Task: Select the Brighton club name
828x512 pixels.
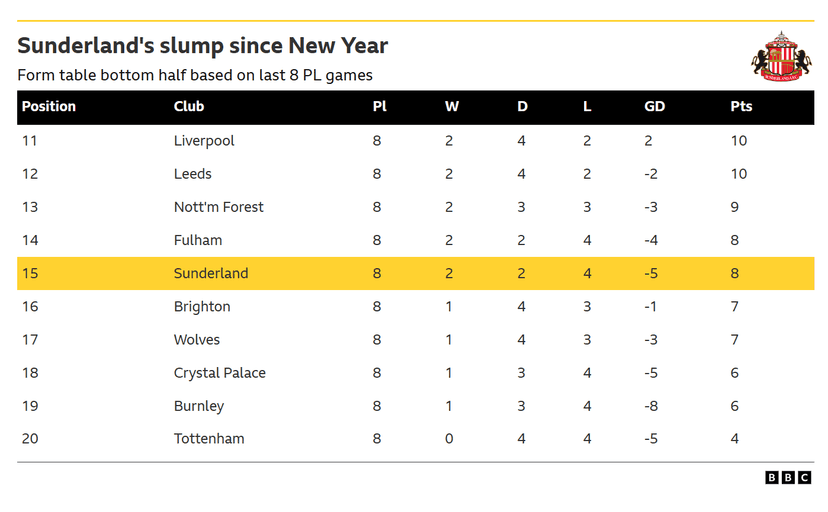Action: (x=202, y=307)
